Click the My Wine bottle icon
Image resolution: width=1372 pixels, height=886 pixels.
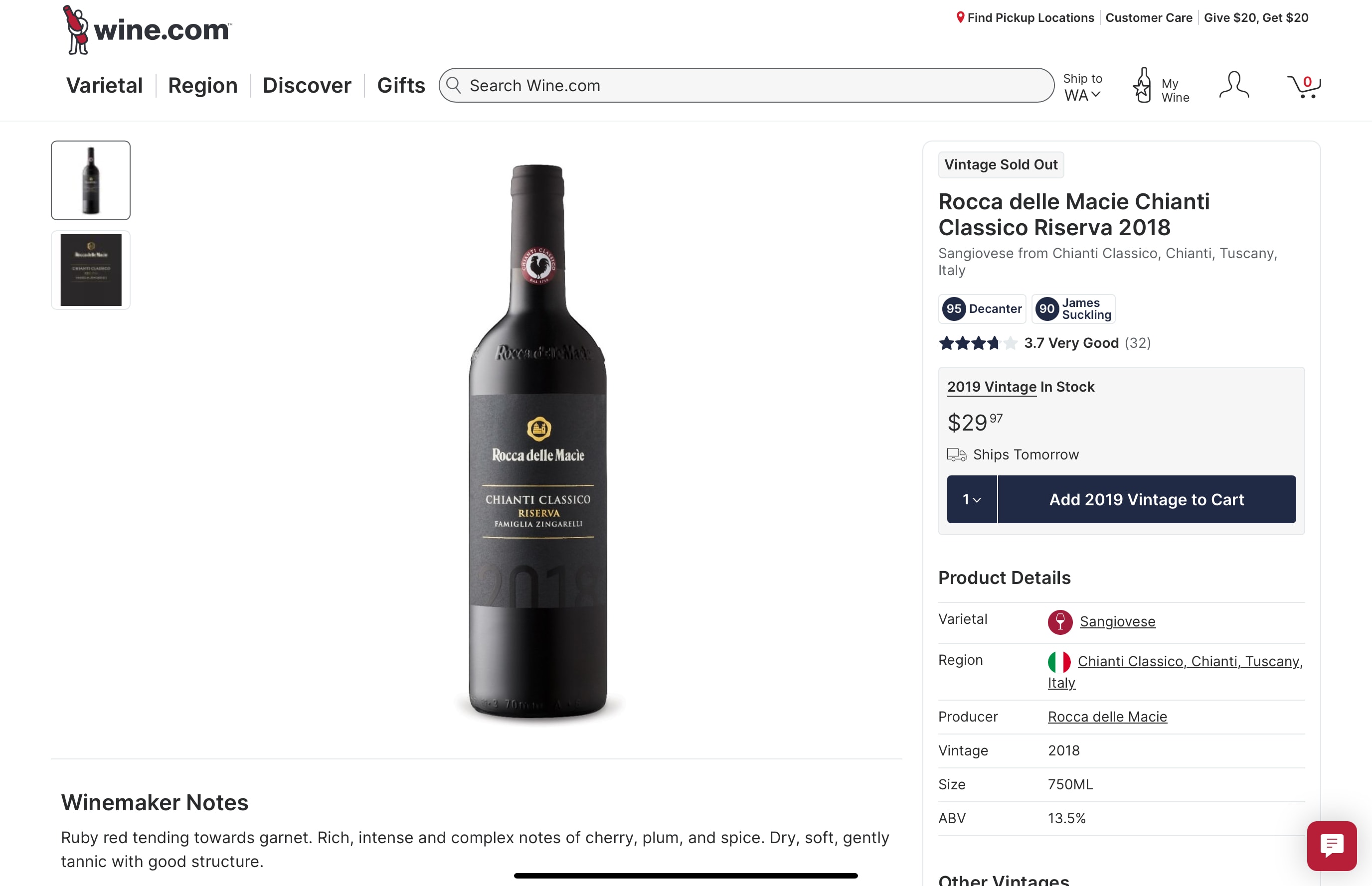(1142, 86)
